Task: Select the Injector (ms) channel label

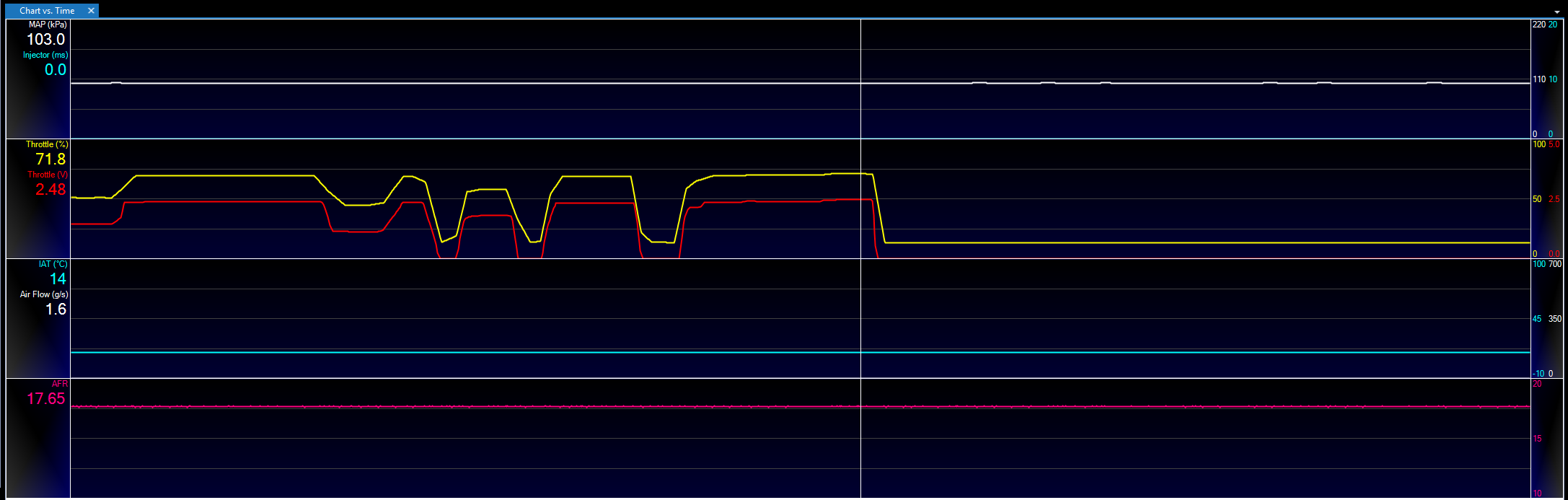Action: tap(45, 55)
